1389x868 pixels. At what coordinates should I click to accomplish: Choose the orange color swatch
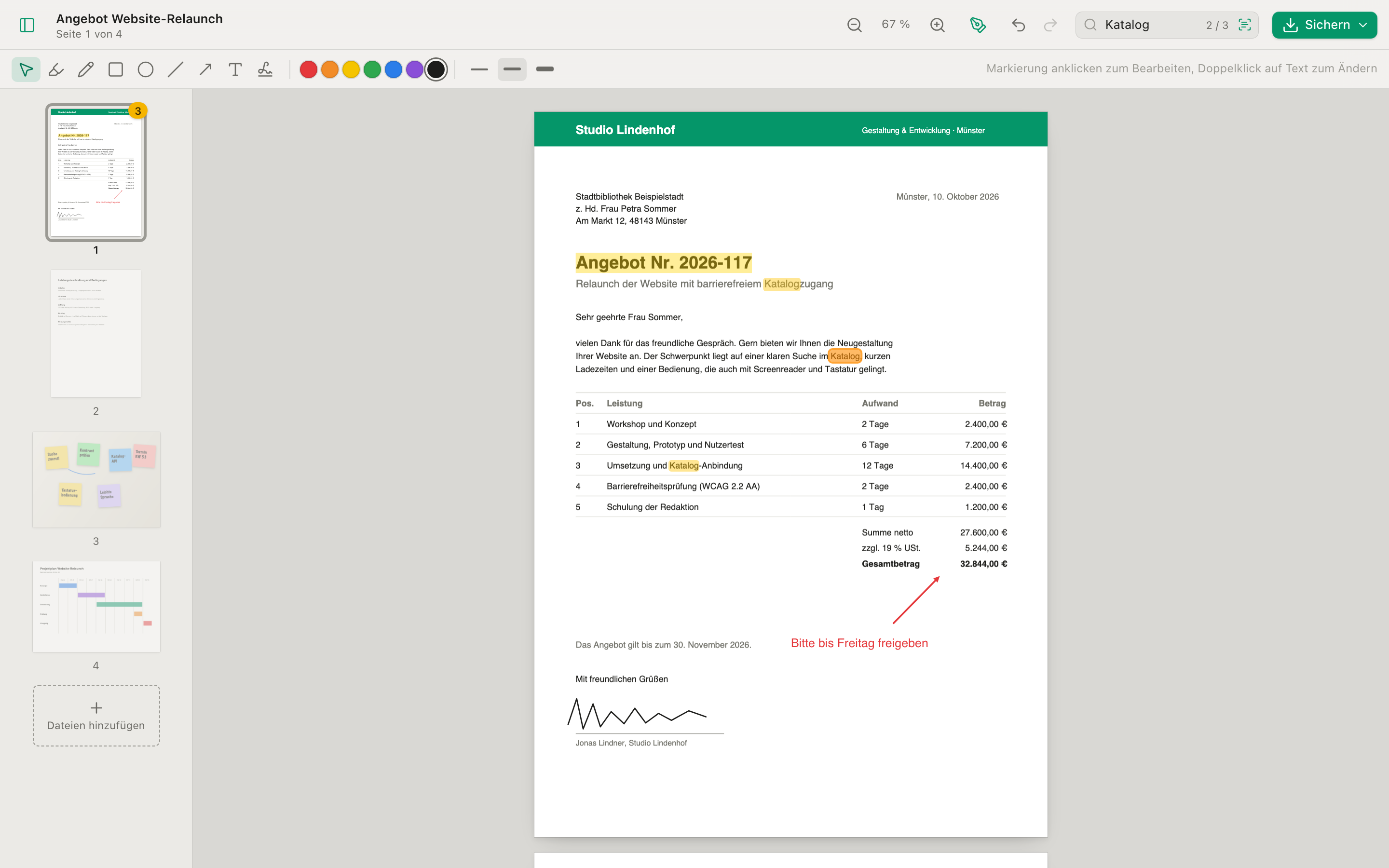(330, 69)
